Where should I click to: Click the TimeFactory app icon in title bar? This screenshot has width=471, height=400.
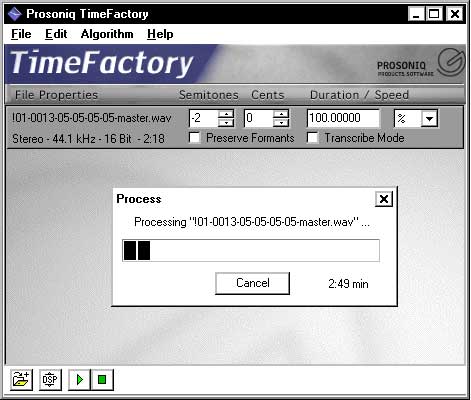pyautogui.click(x=15, y=14)
